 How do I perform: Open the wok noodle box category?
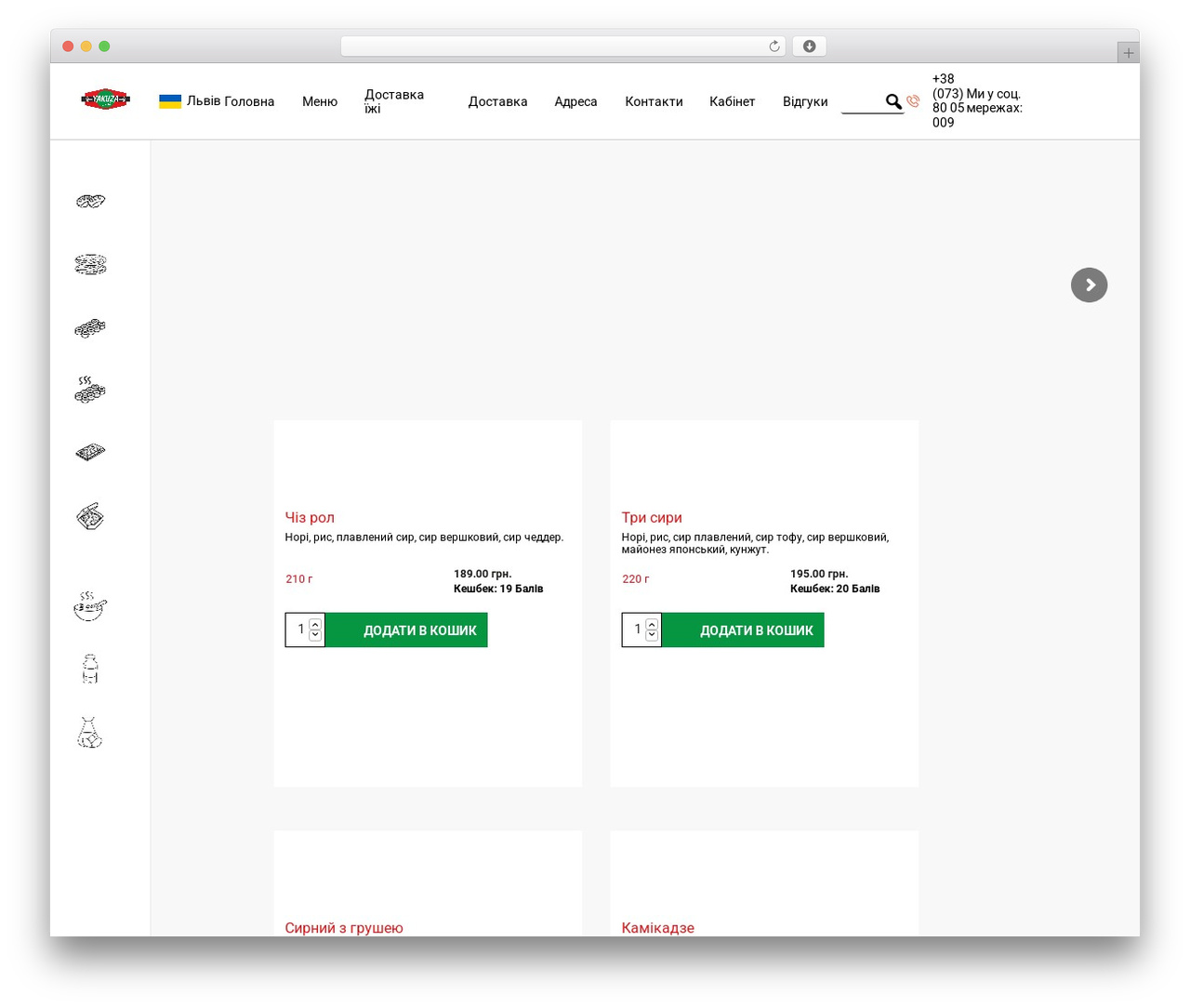coord(90,516)
